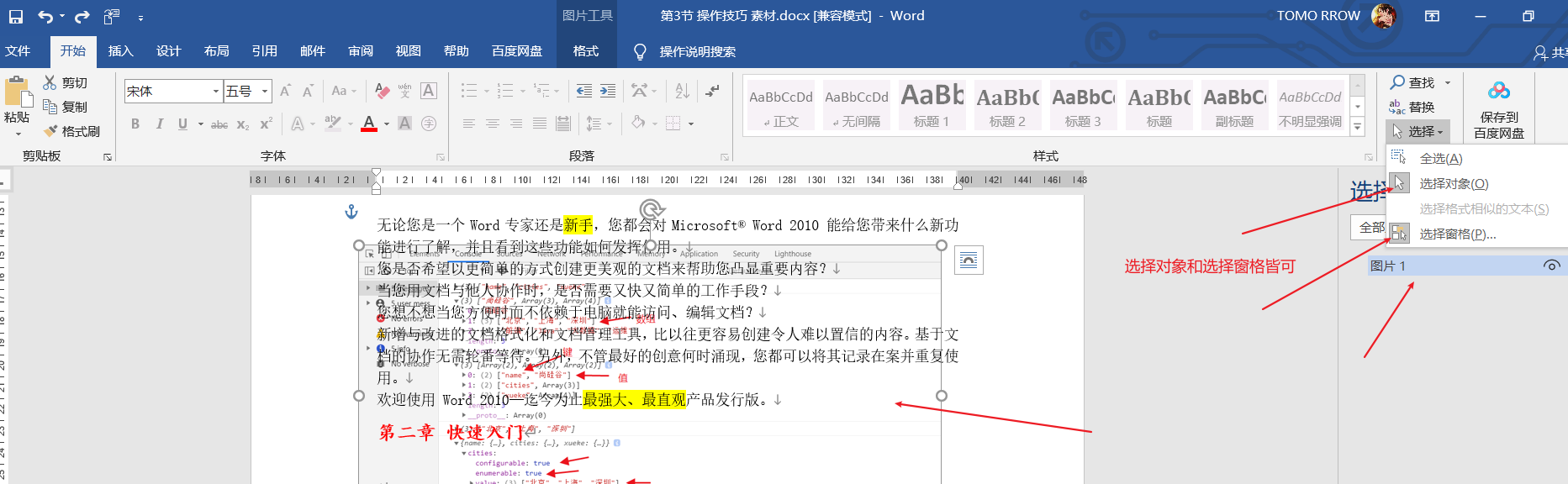This screenshot has height=484, width=1568.
Task: Align text right
Action: (x=516, y=124)
